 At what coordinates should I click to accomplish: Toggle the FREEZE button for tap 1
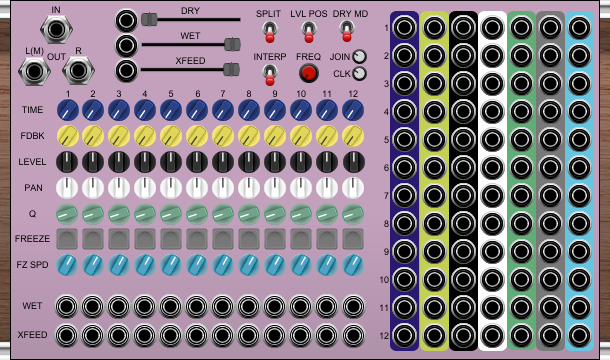pyautogui.click(x=67, y=239)
